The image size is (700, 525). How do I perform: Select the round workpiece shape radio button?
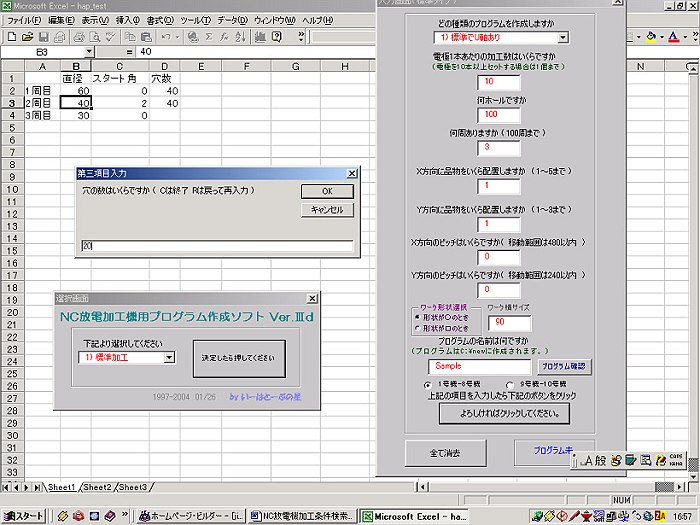point(416,317)
